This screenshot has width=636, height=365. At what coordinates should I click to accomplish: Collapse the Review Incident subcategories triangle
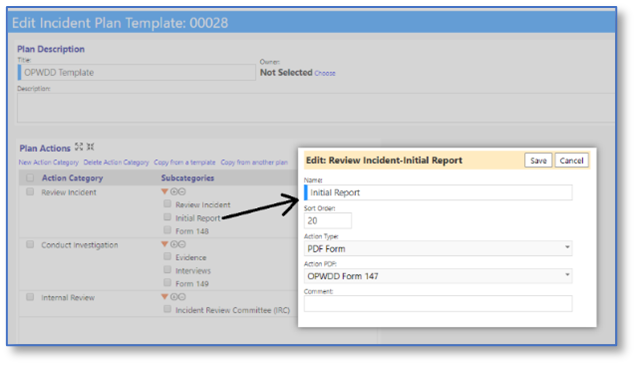[165, 191]
